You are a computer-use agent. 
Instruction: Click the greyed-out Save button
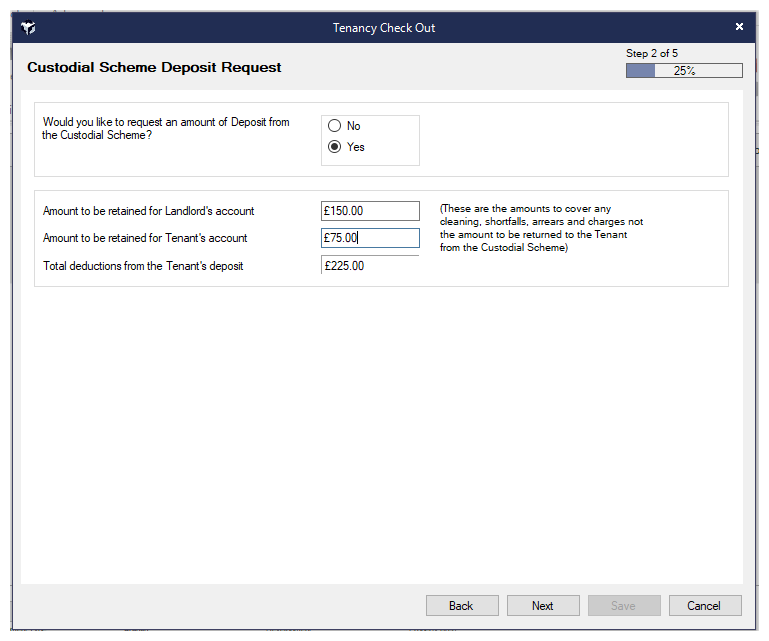pos(623,605)
